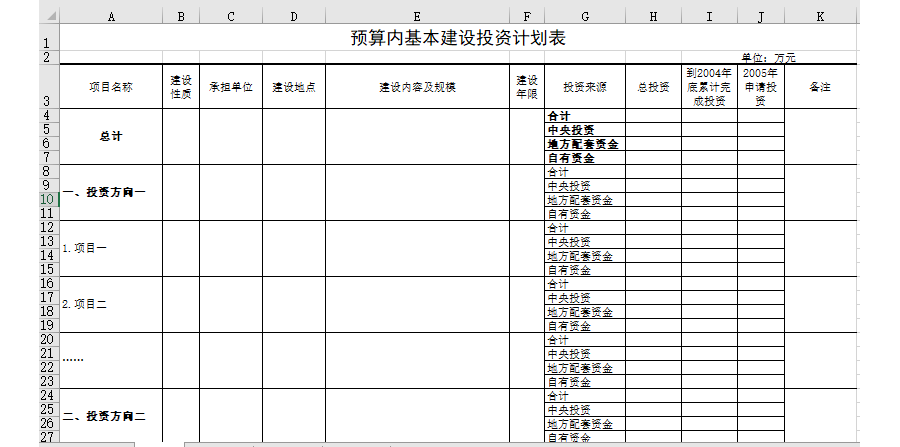900x447 pixels.
Task: Click the 备注 header cell
Action: coord(820,87)
